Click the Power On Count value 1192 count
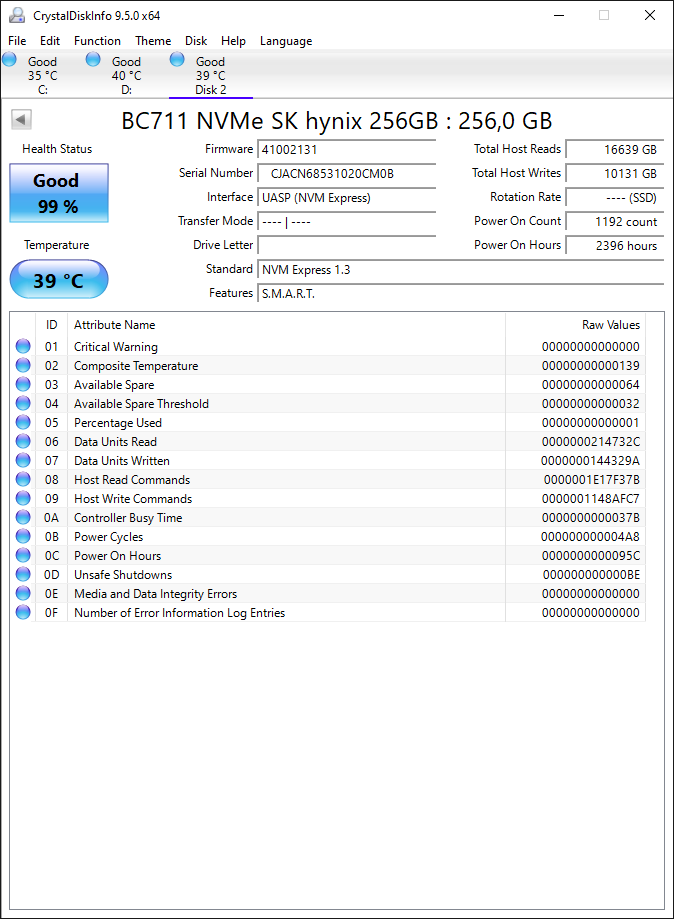674x919 pixels. 615,222
